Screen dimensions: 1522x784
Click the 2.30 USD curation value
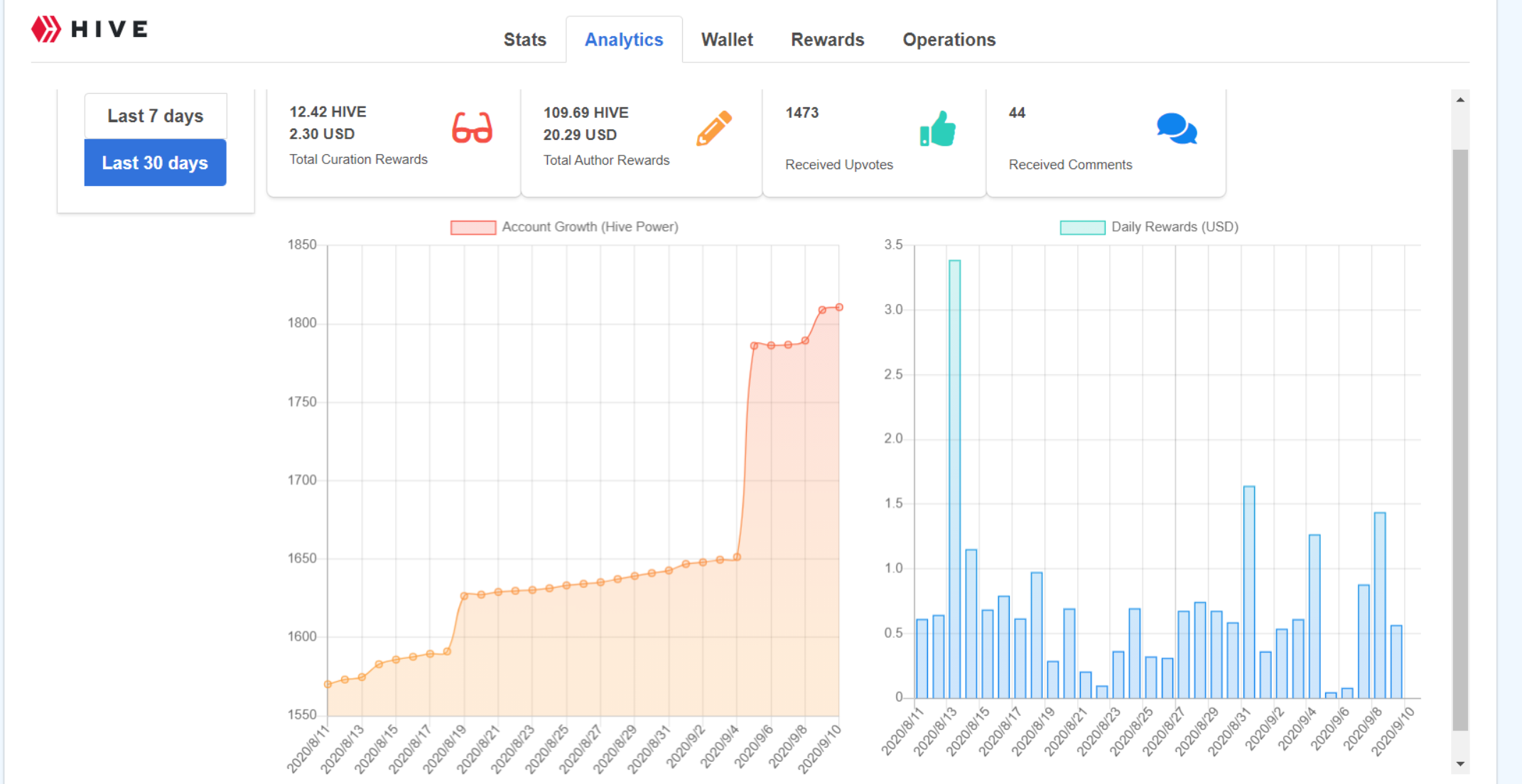click(322, 134)
